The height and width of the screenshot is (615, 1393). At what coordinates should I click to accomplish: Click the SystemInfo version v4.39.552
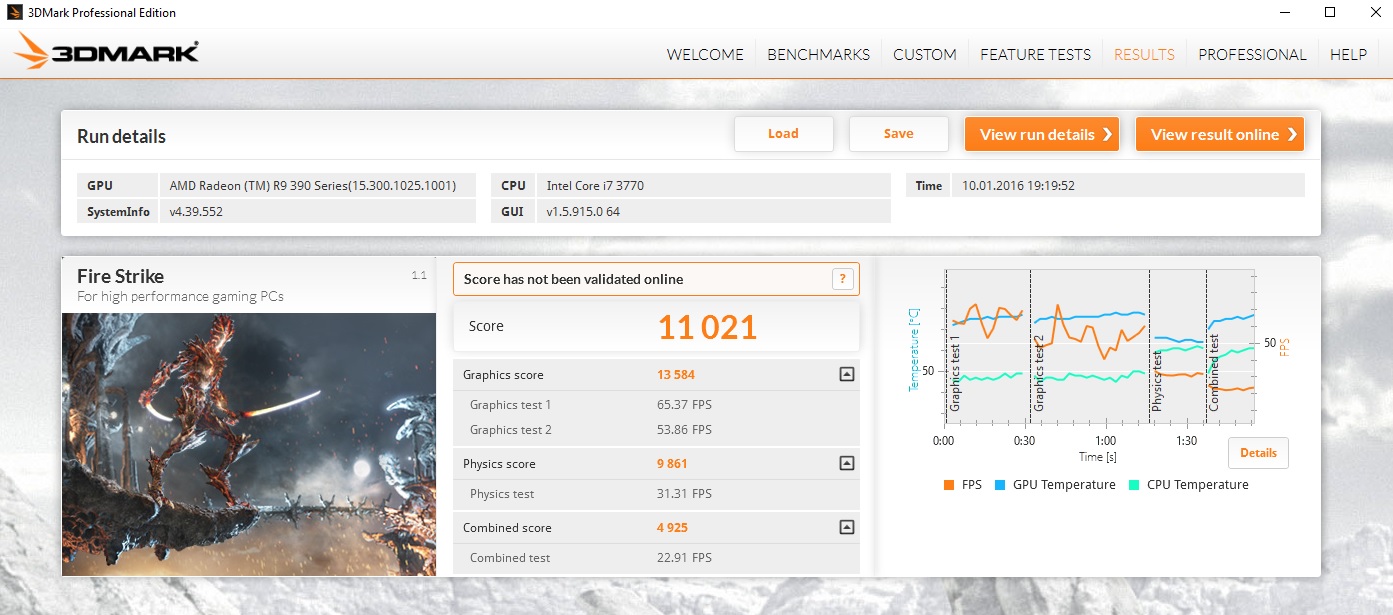pyautogui.click(x=195, y=211)
